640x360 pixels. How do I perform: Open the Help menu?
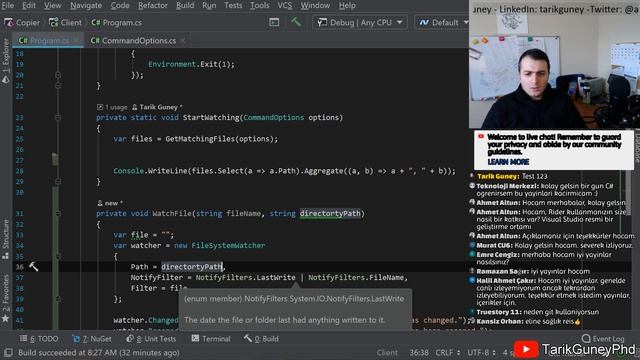347,5
